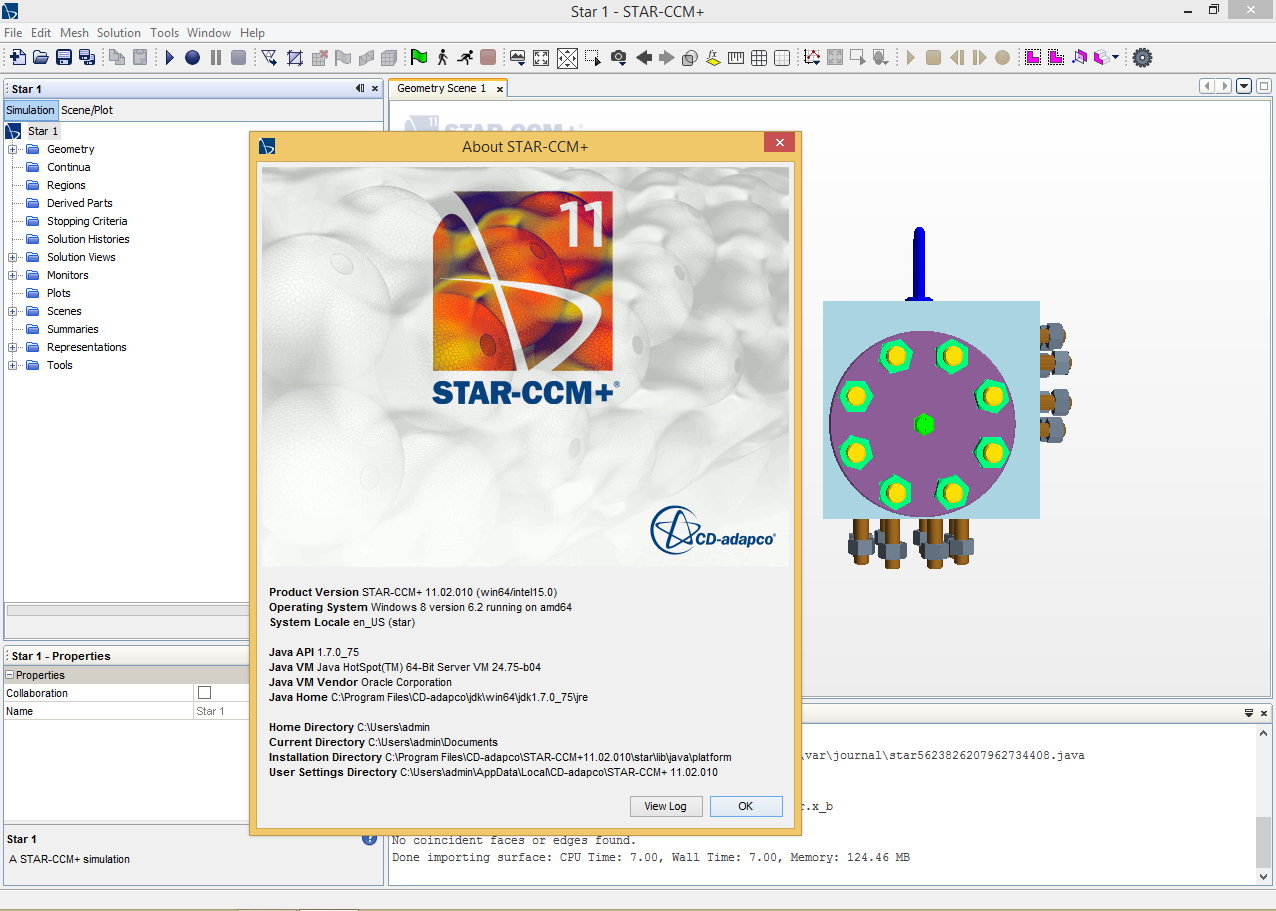Select the Summaries tree item
Screen dimensions: 1276x911
point(73,329)
